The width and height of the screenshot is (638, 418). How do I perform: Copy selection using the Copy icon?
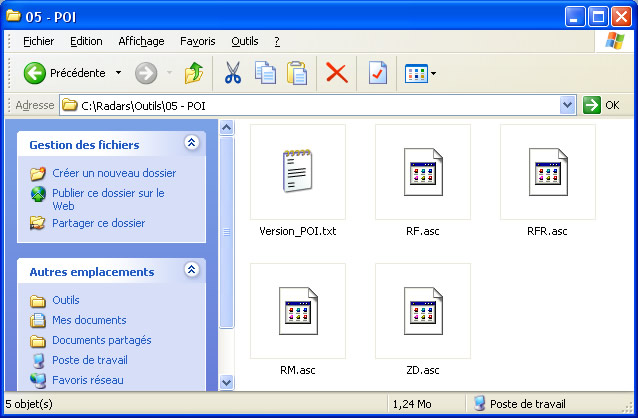click(x=265, y=73)
